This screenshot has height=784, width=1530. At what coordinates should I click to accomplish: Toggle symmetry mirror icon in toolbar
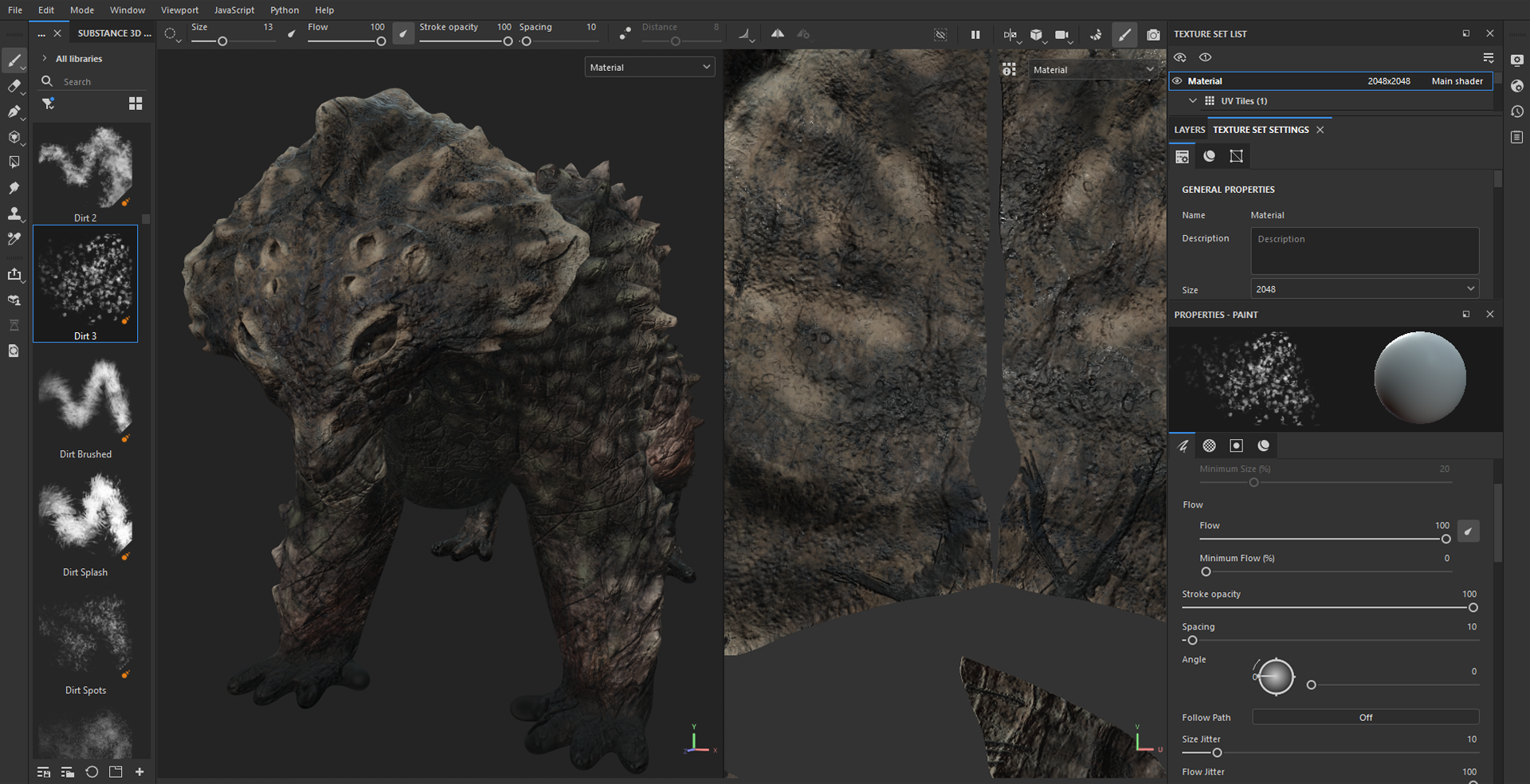click(777, 33)
